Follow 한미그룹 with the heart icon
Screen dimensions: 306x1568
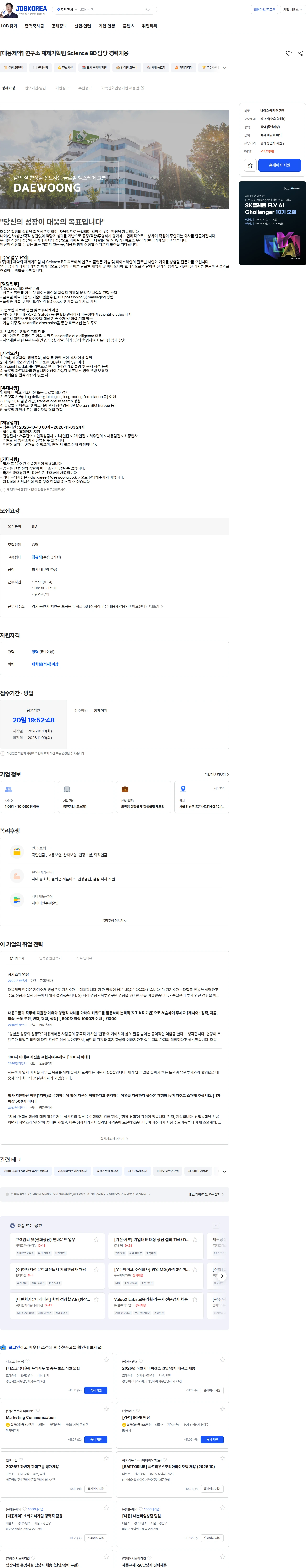tap(21, 1460)
